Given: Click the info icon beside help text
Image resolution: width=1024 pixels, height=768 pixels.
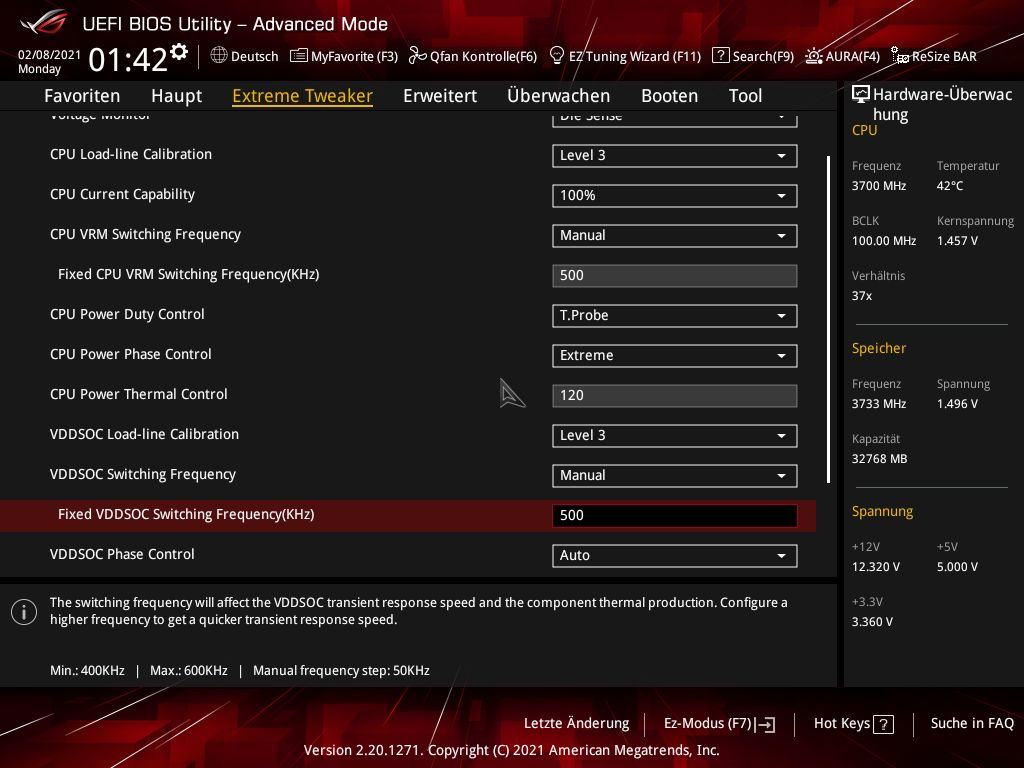Looking at the screenshot, I should 24,612.
